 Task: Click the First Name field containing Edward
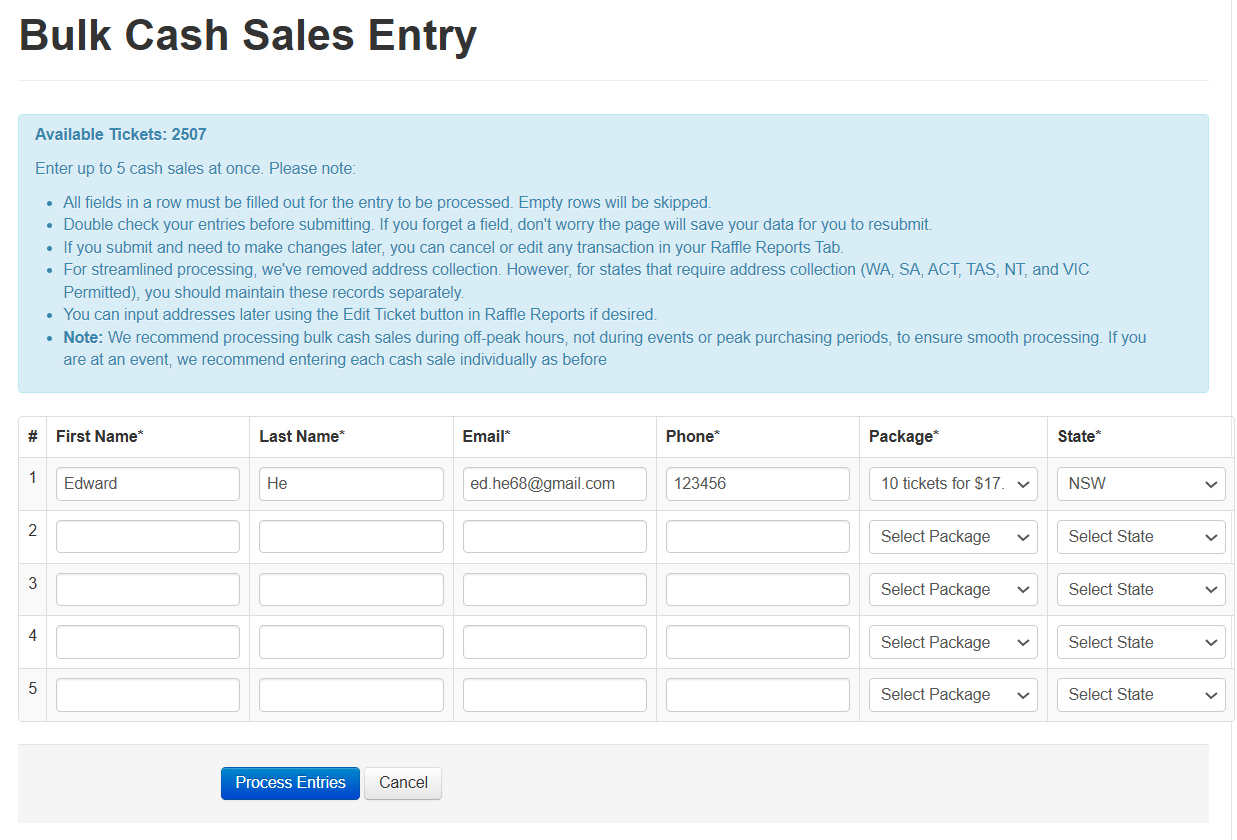point(147,483)
